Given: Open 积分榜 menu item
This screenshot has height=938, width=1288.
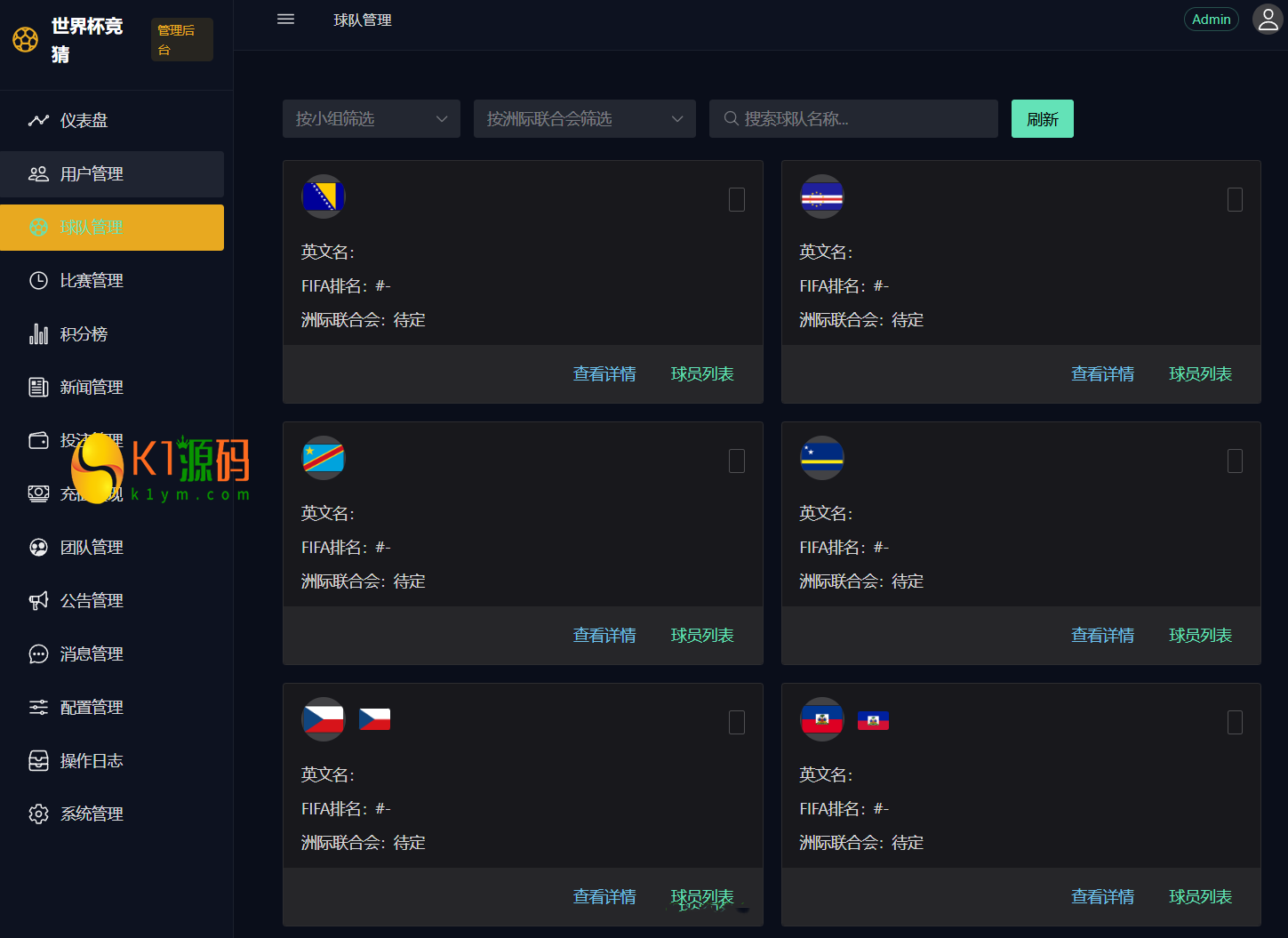Looking at the screenshot, I should point(112,334).
